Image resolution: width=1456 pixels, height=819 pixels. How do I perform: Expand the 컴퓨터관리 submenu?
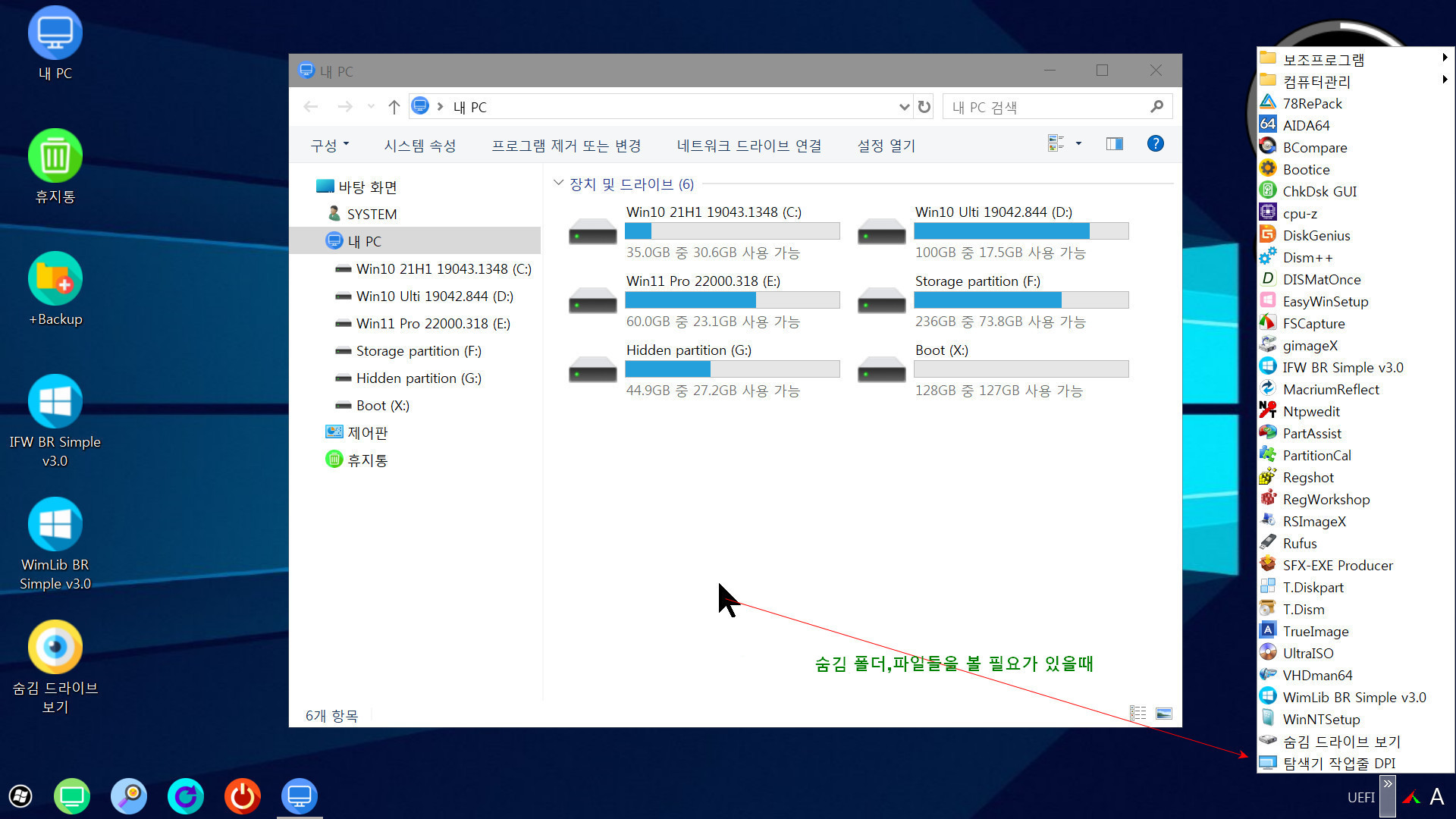[x=1354, y=81]
